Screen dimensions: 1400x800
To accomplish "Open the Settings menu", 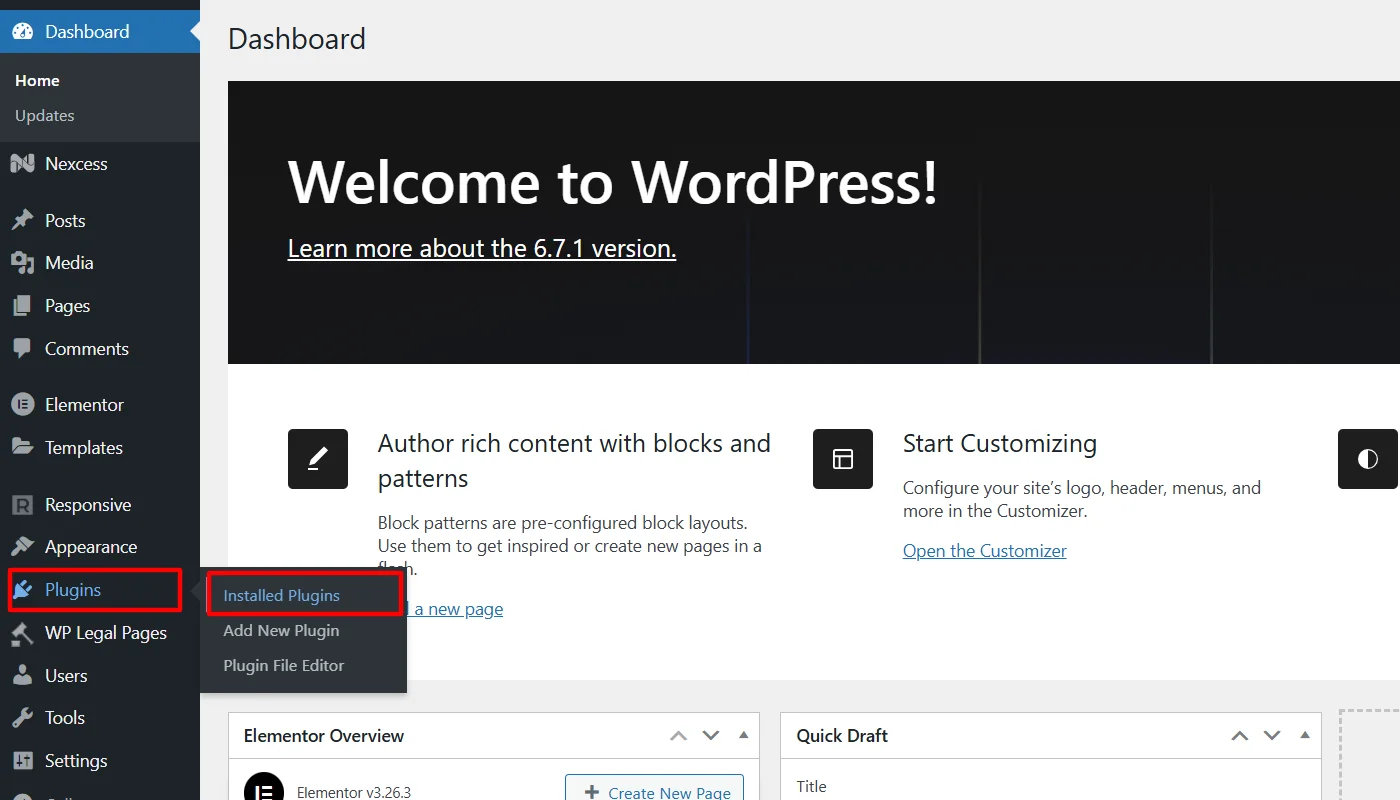I will 100,761.
